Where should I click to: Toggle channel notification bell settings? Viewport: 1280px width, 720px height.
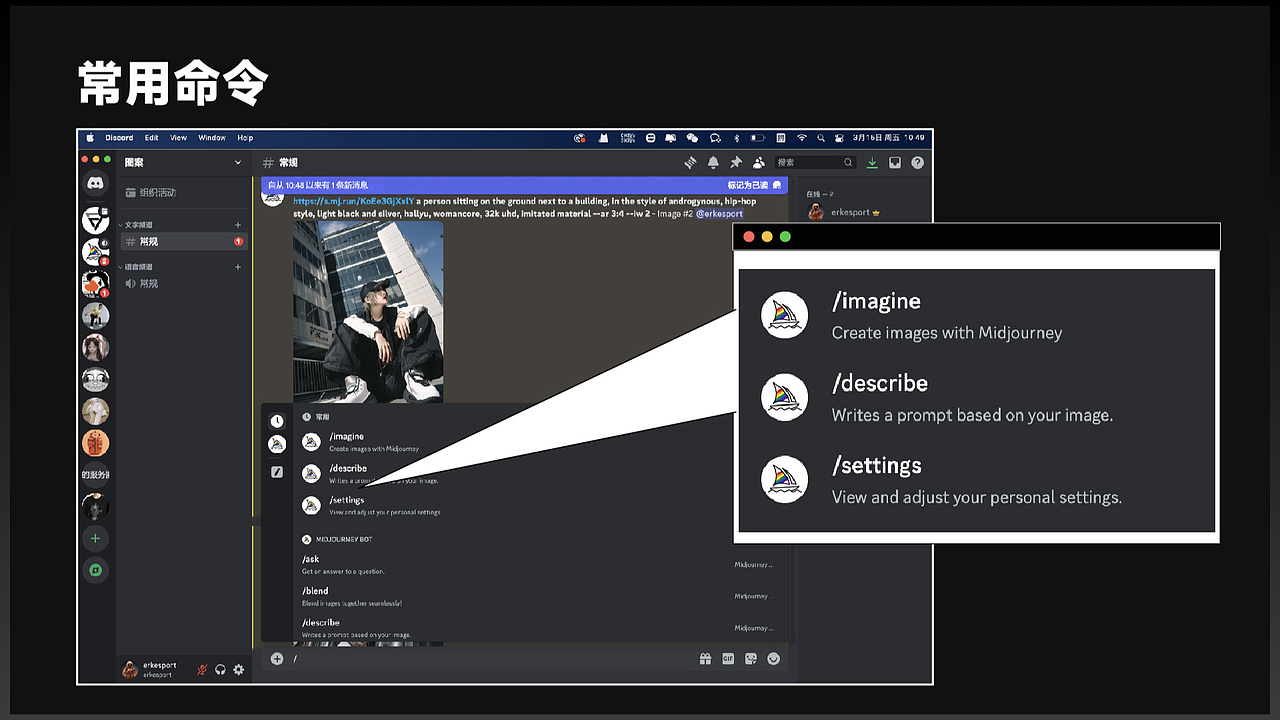713,162
